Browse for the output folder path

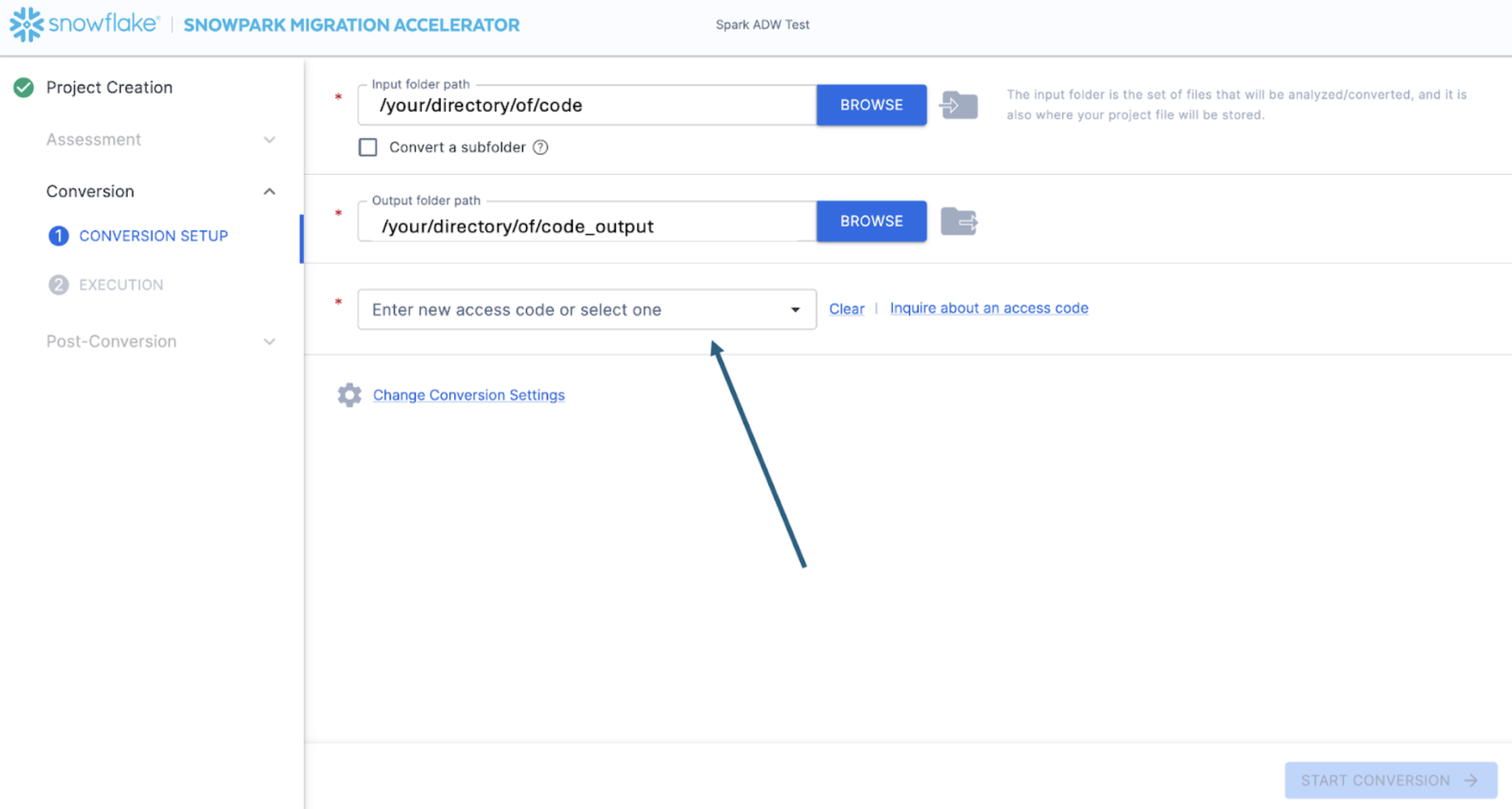[x=871, y=221]
